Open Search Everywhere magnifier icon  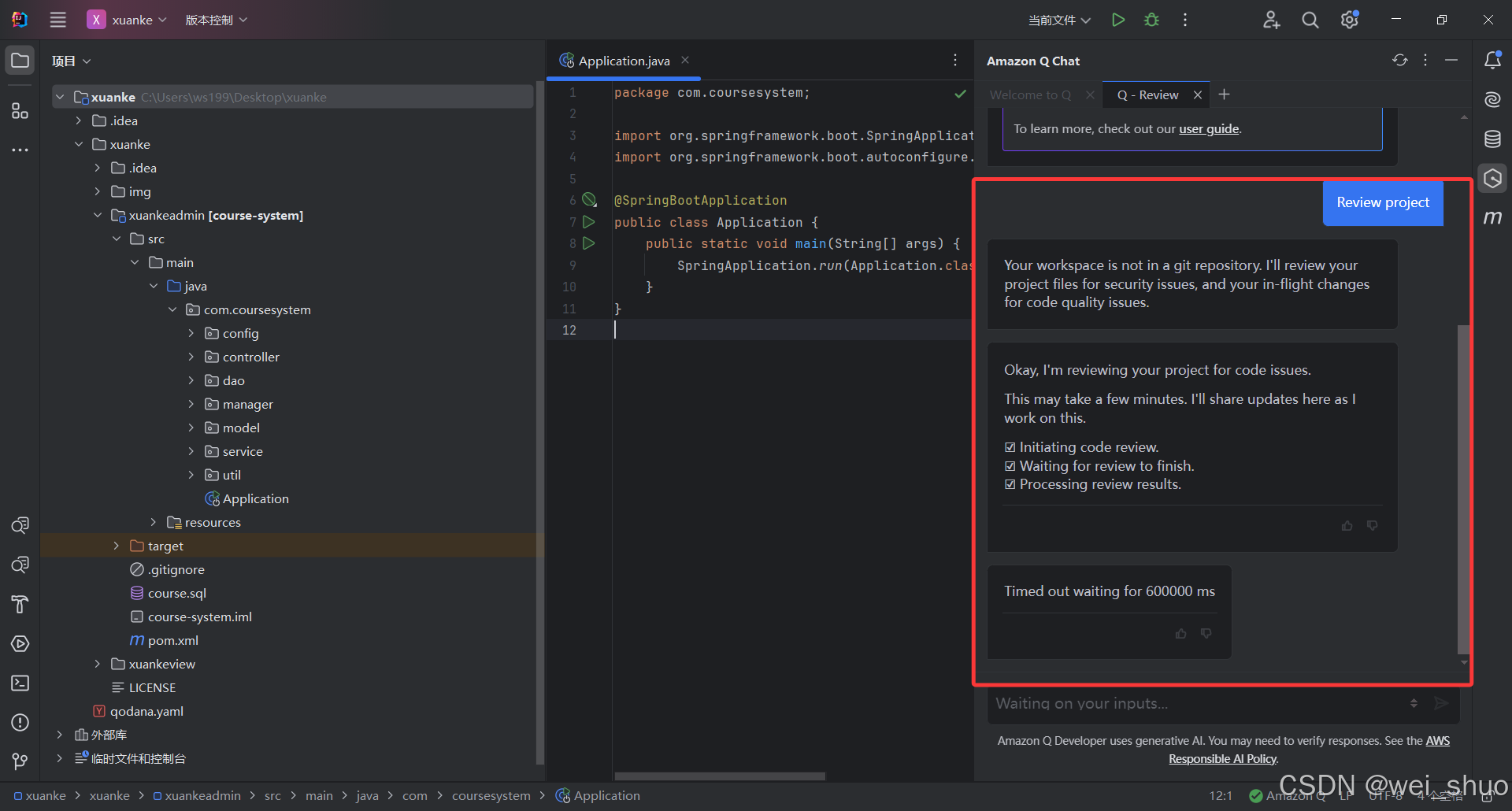(1310, 20)
